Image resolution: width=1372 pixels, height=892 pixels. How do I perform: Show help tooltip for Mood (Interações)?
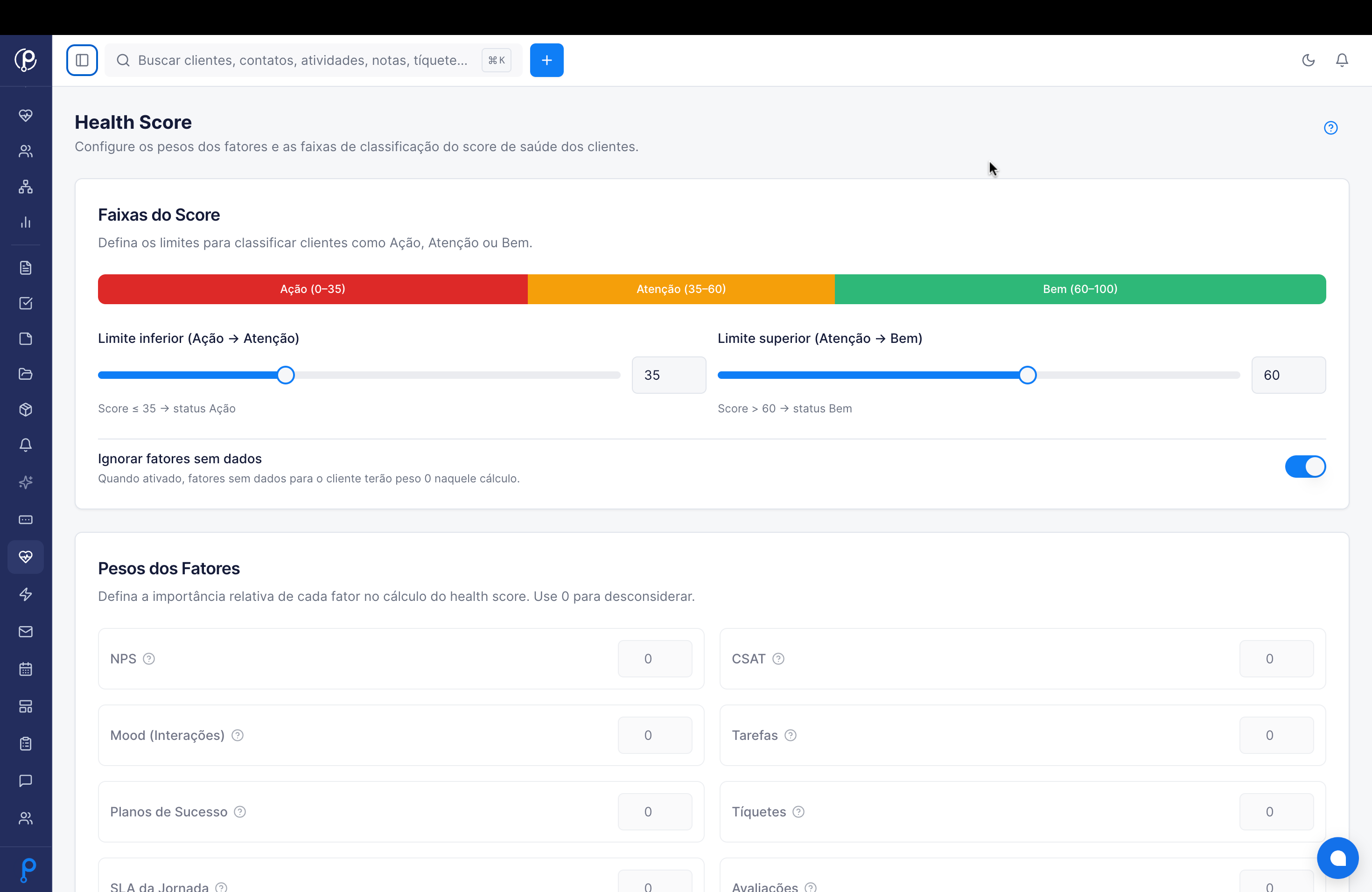[238, 736]
